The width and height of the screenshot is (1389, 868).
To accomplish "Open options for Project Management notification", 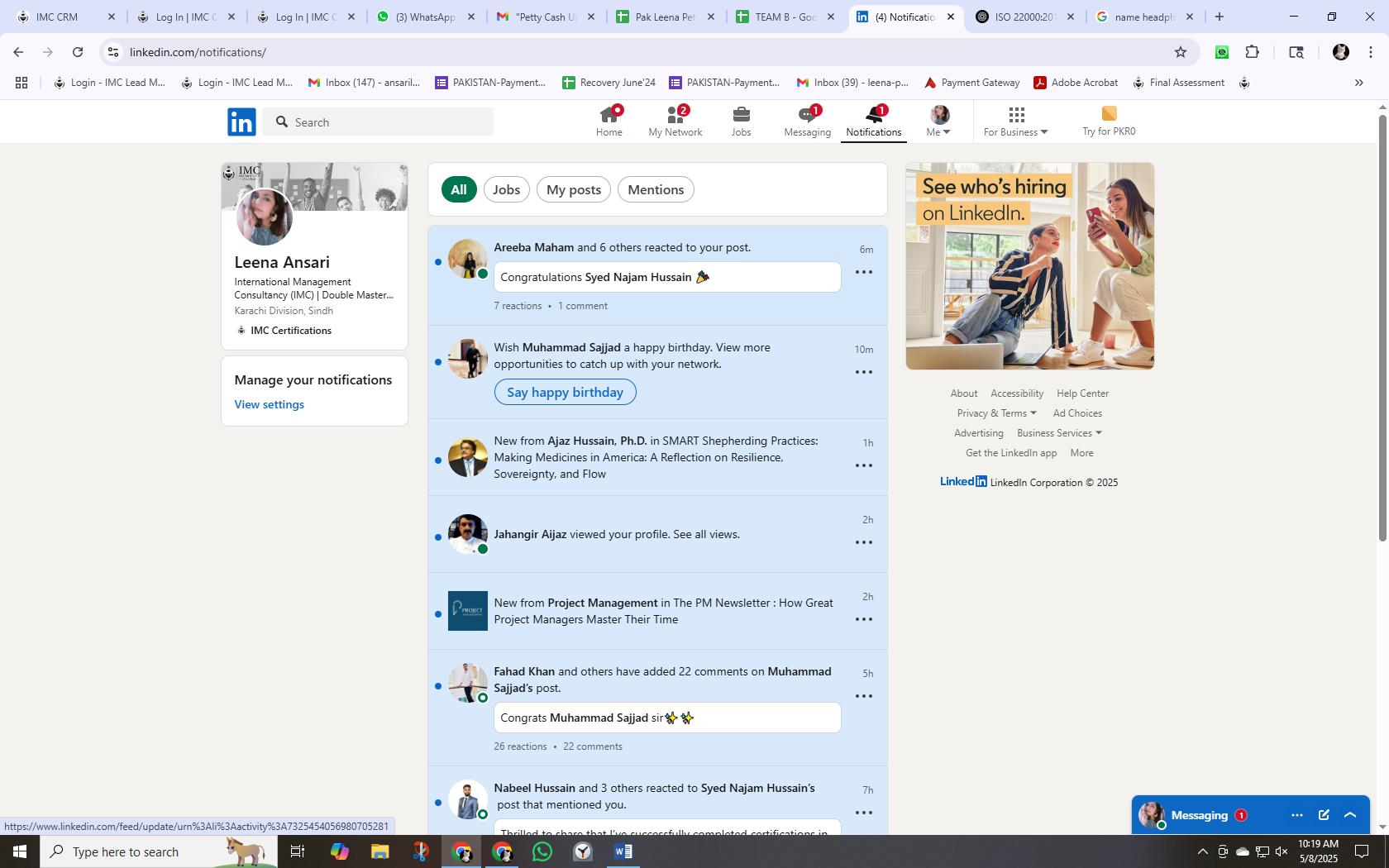I will [864, 619].
